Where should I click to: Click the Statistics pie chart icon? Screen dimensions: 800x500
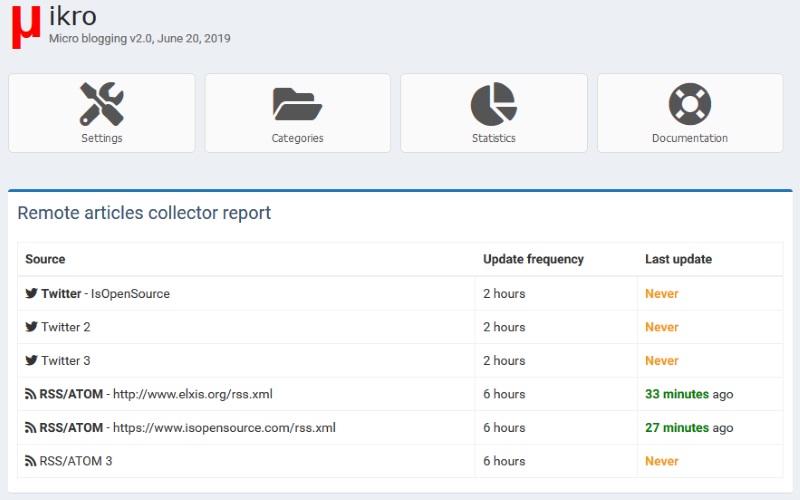pyautogui.click(x=494, y=103)
